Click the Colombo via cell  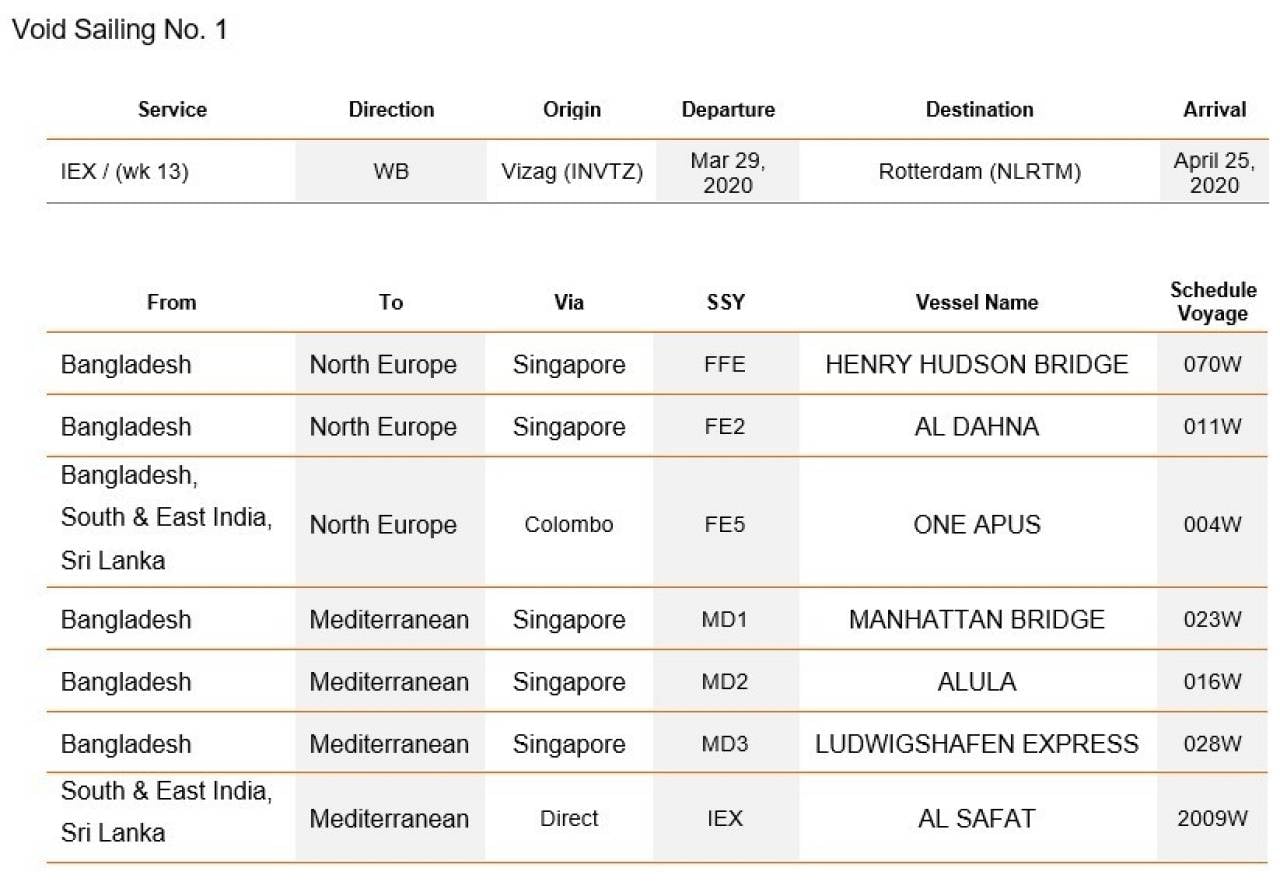pyautogui.click(x=569, y=525)
